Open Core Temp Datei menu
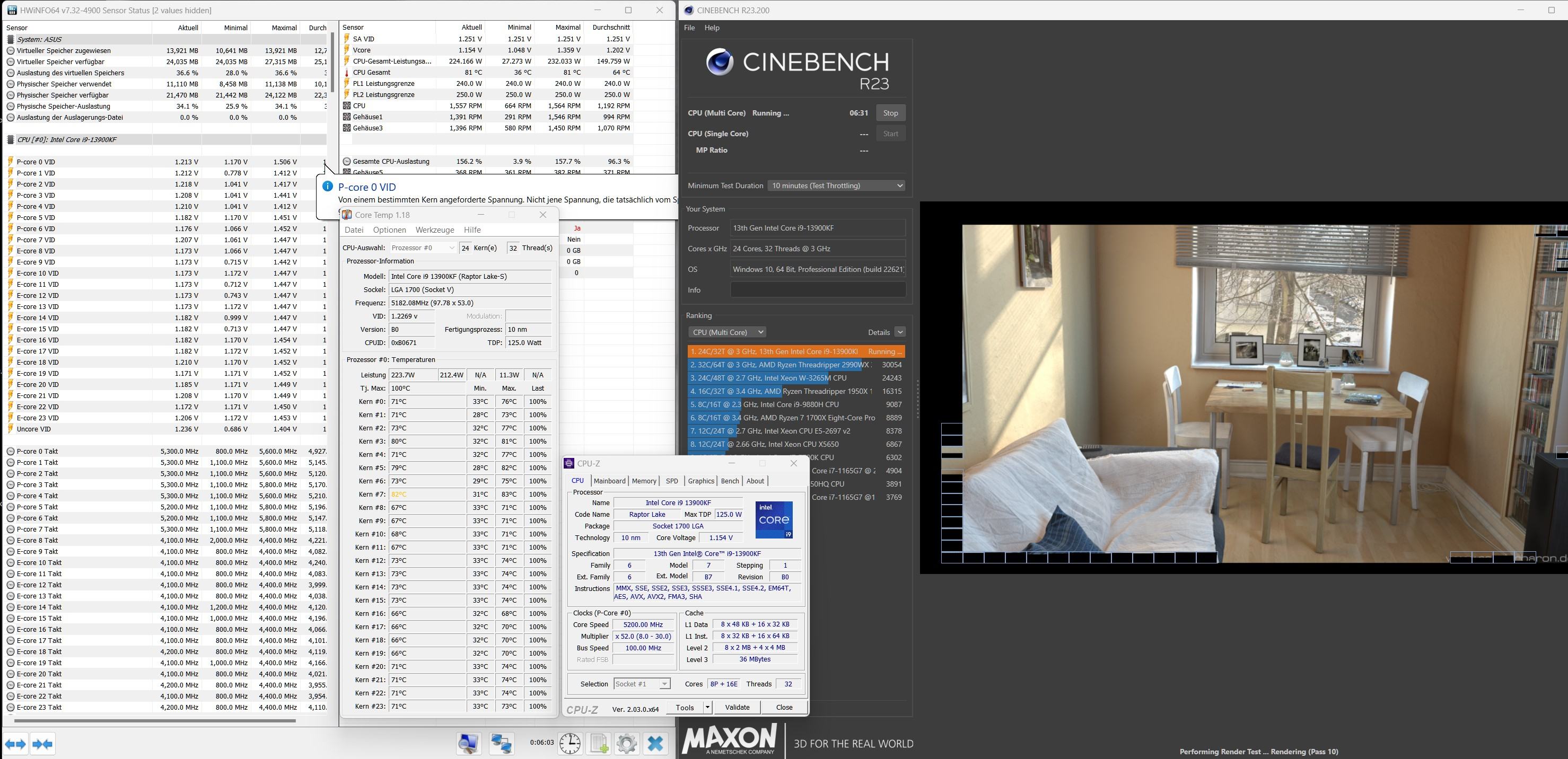The width and height of the screenshot is (1568, 759). 354,230
